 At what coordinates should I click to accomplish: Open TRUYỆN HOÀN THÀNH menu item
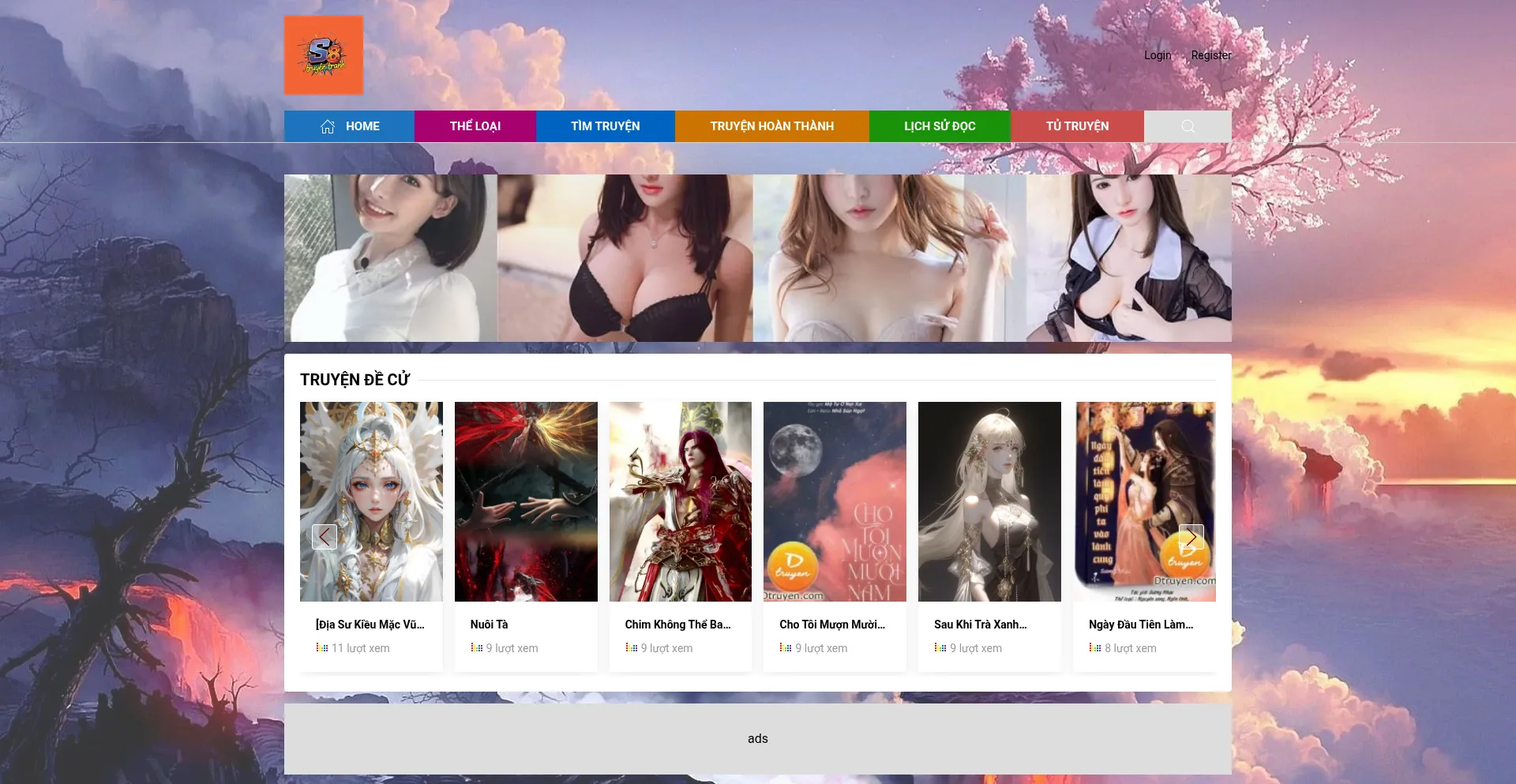pyautogui.click(x=772, y=126)
